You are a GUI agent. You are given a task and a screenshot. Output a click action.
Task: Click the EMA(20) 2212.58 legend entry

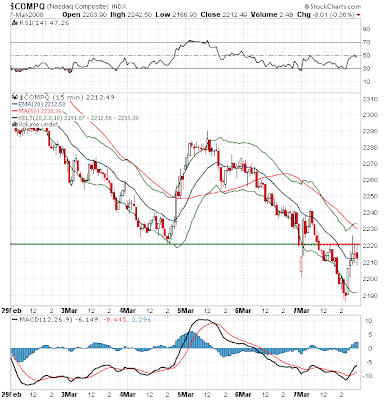41,104
